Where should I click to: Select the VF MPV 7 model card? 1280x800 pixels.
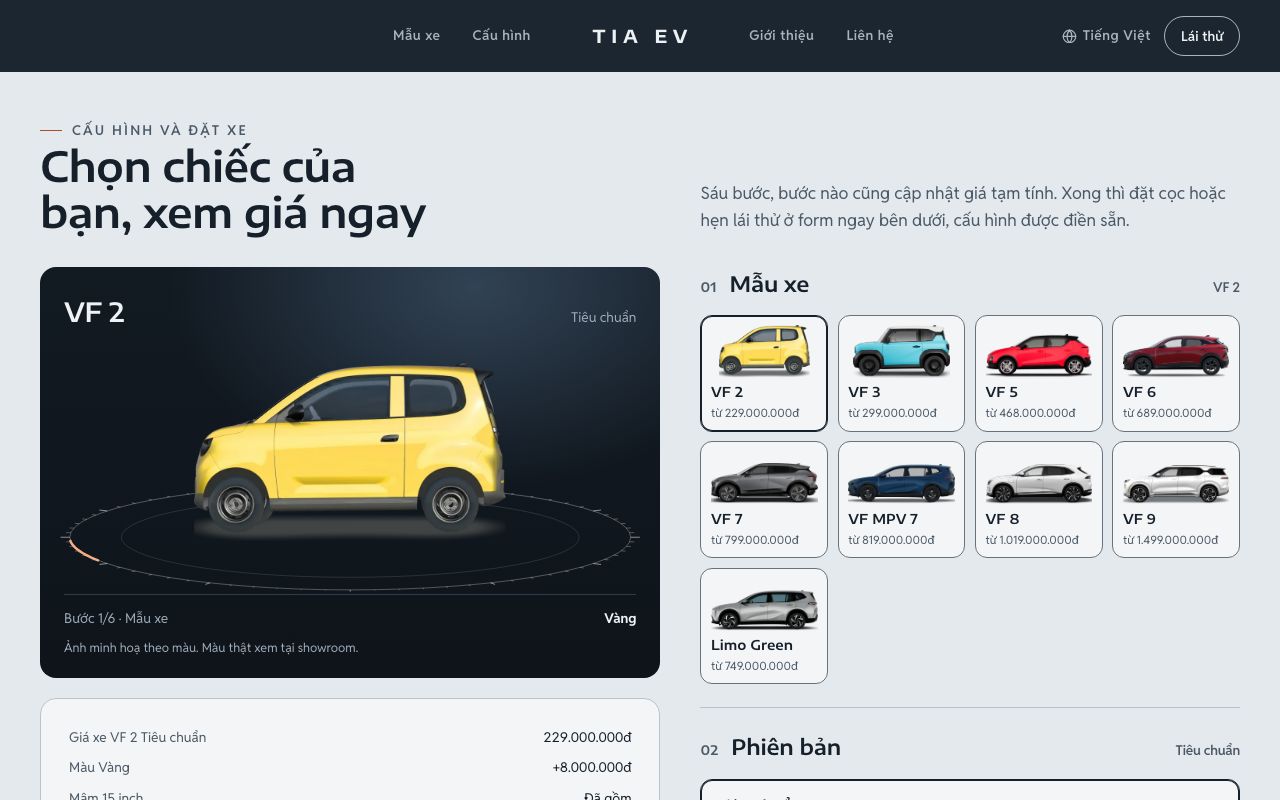click(901, 500)
